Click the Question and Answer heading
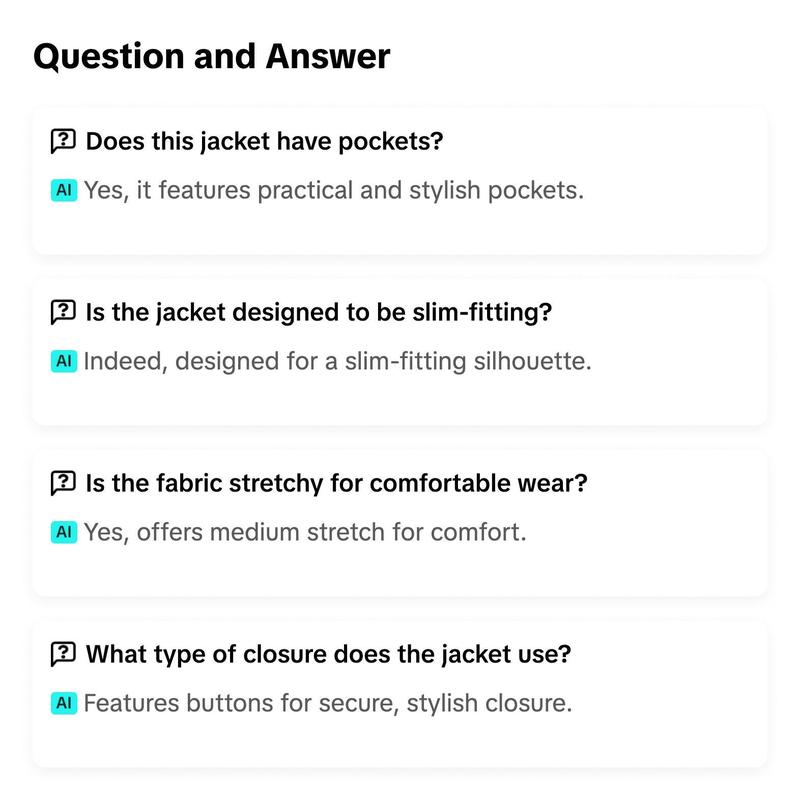Viewport: 800px width, 800px height. coord(212,56)
